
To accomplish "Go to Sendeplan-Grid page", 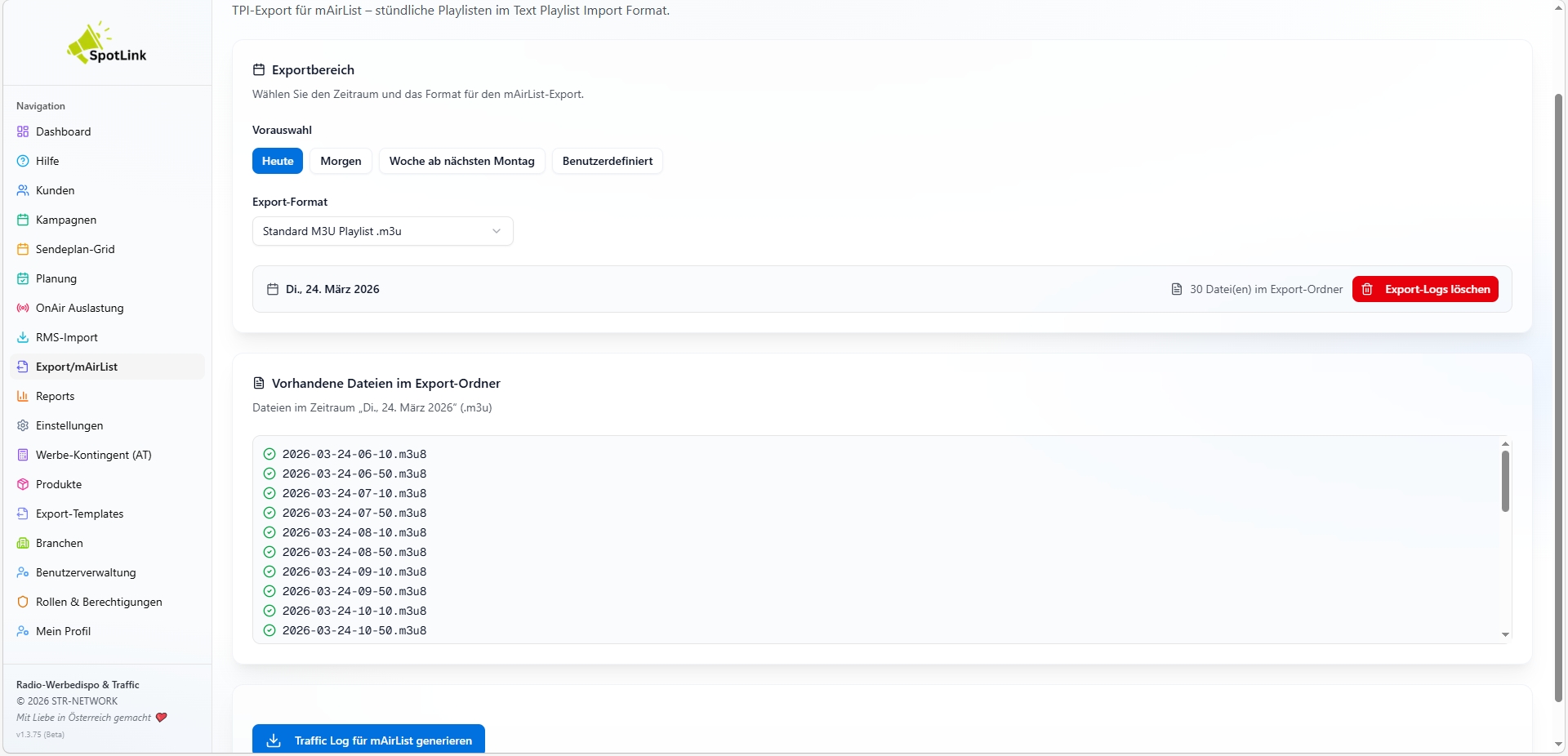I will tap(75, 249).
